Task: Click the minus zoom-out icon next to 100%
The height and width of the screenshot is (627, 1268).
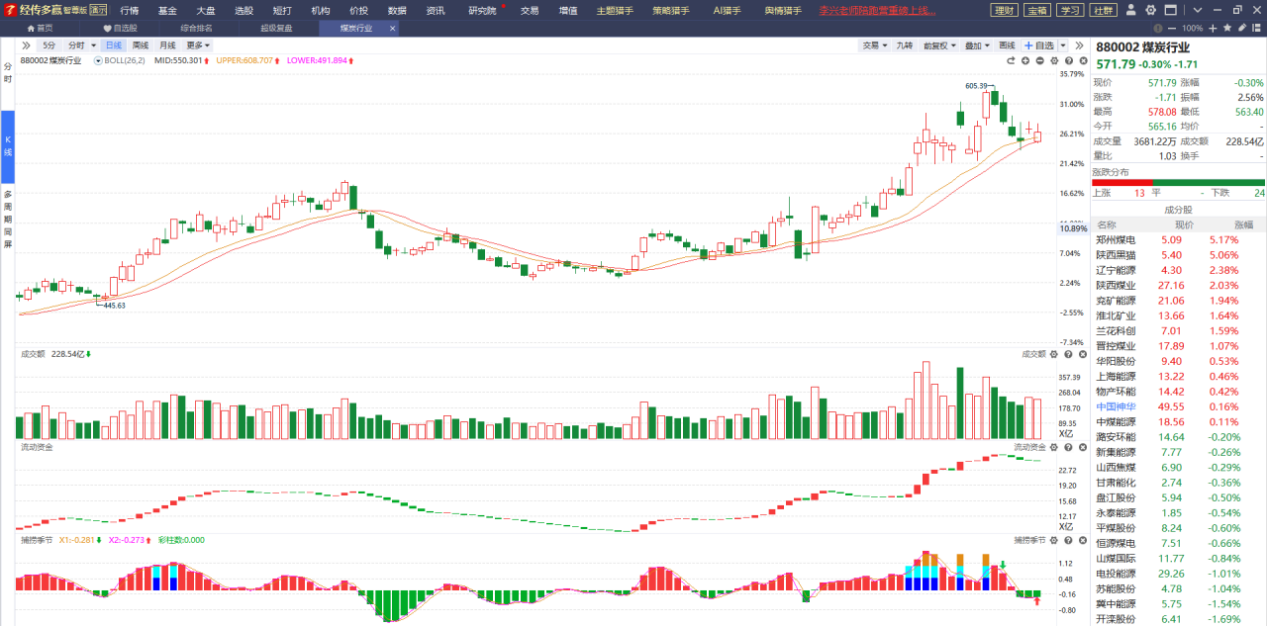Action: (1174, 28)
